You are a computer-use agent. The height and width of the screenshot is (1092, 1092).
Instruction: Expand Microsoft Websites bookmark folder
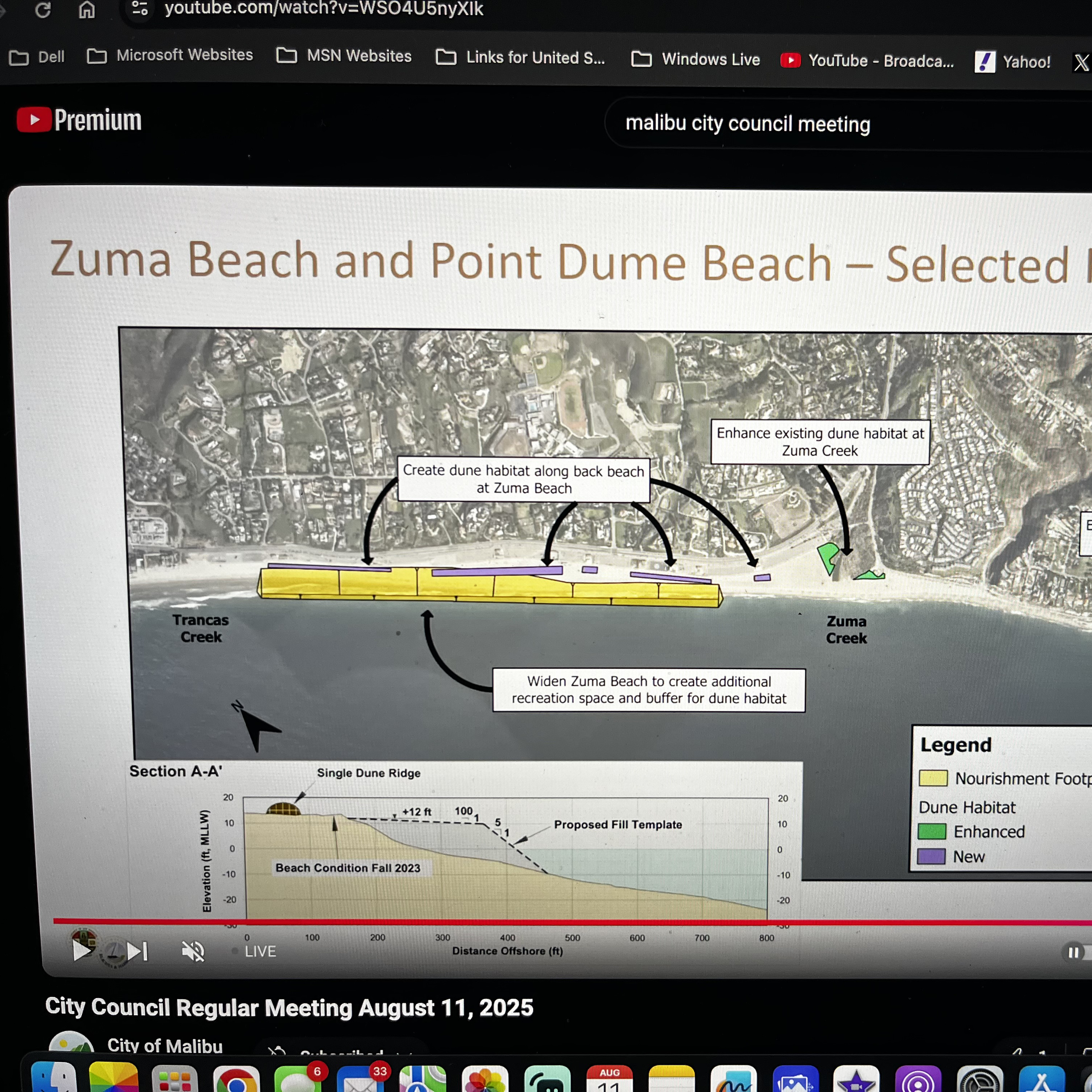[x=170, y=55]
